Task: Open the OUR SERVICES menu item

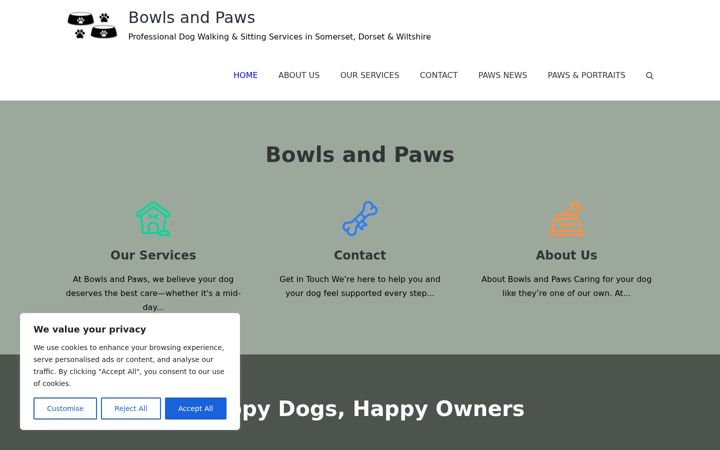Action: pyautogui.click(x=370, y=75)
